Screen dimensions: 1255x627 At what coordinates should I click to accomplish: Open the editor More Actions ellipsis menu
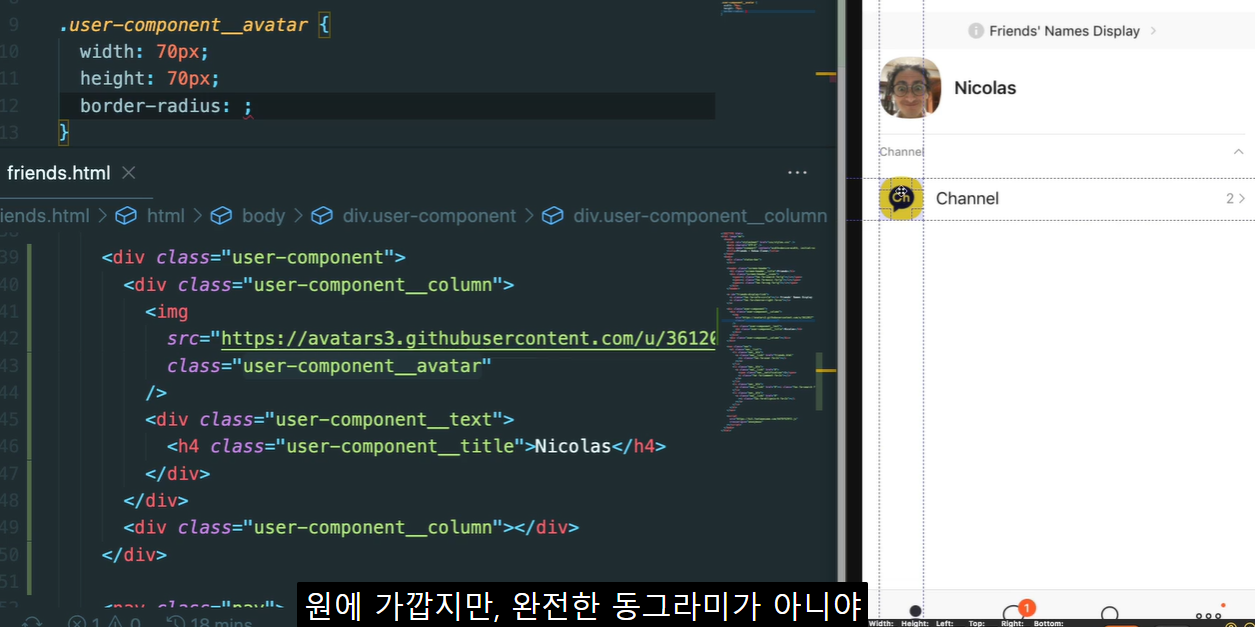[797, 173]
